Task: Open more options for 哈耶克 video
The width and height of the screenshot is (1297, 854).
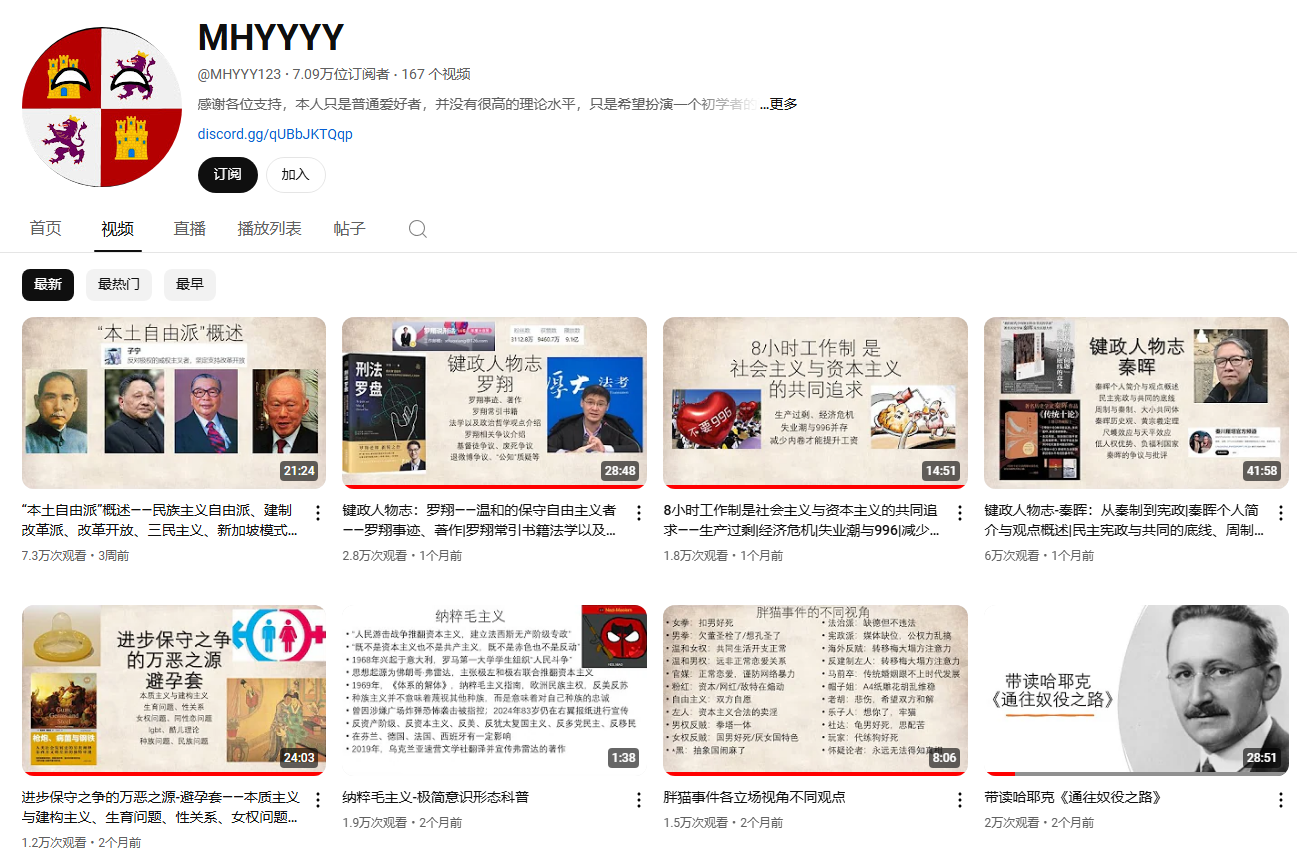Action: (1280, 800)
